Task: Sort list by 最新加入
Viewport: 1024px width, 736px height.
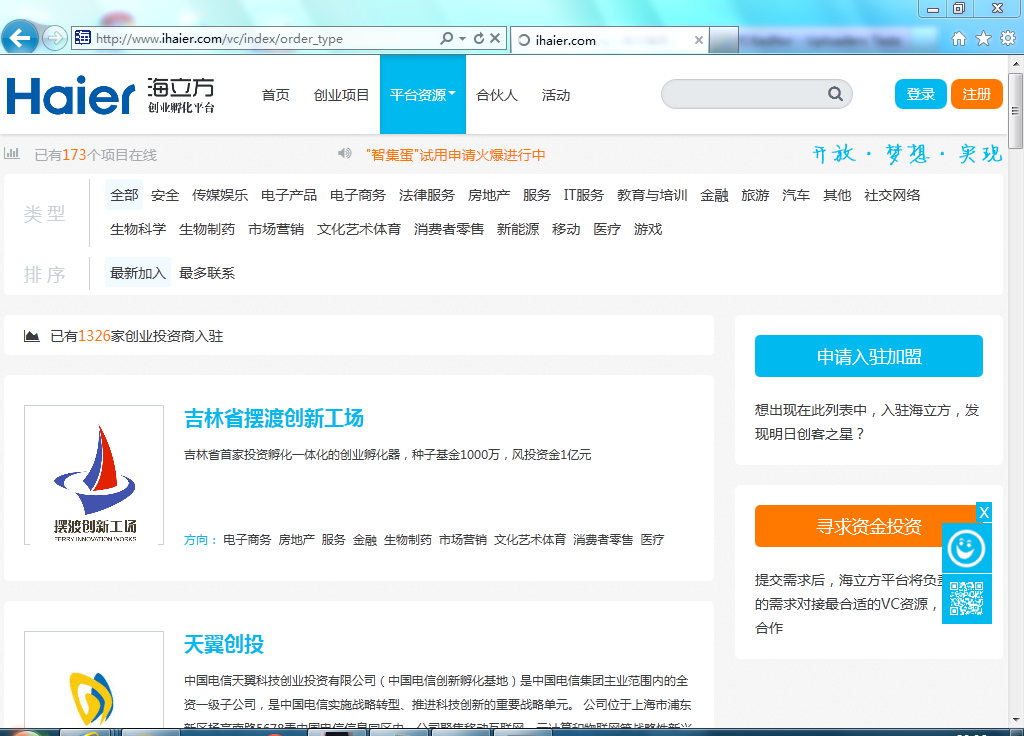Action: (138, 273)
